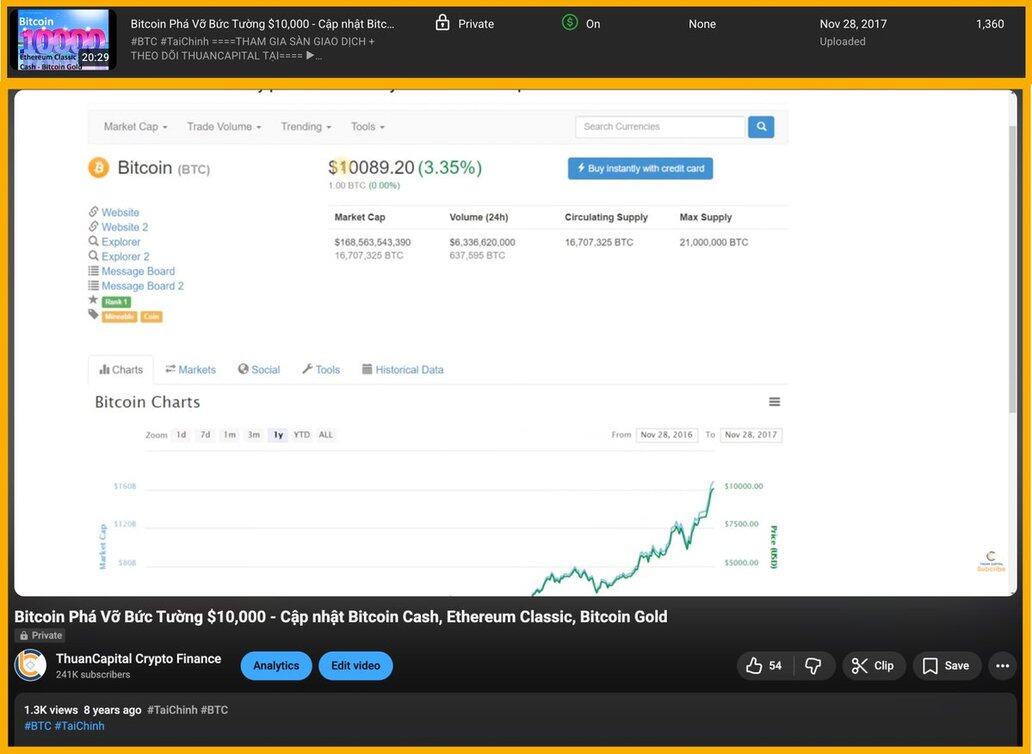Image resolution: width=1032 pixels, height=754 pixels.
Task: Click the thumbs-down dislike icon
Action: [x=813, y=666]
